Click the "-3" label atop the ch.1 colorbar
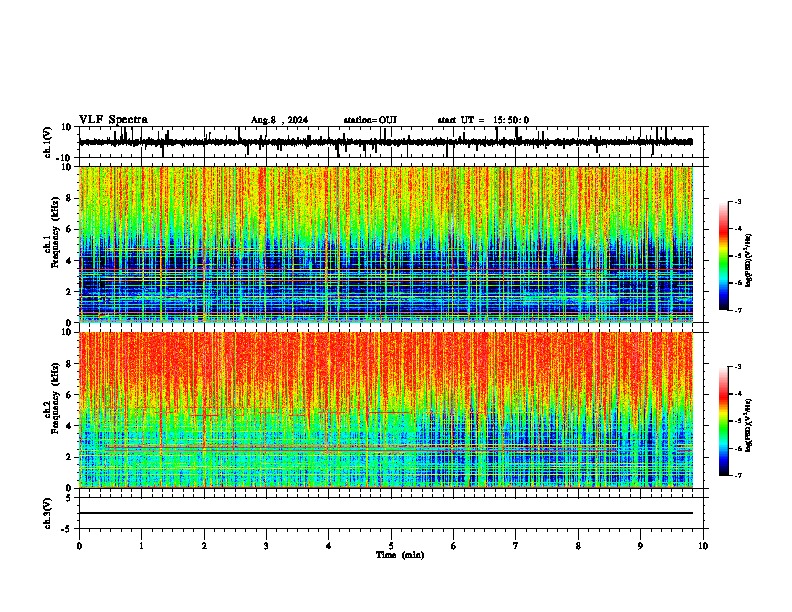 [738, 201]
